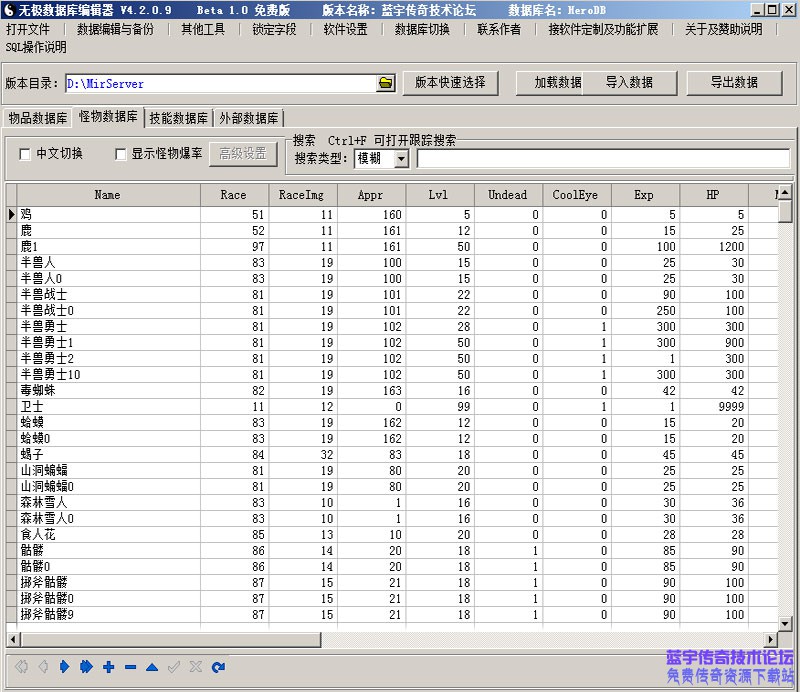Navigate to the first record
The image size is (800, 692).
coord(22,668)
